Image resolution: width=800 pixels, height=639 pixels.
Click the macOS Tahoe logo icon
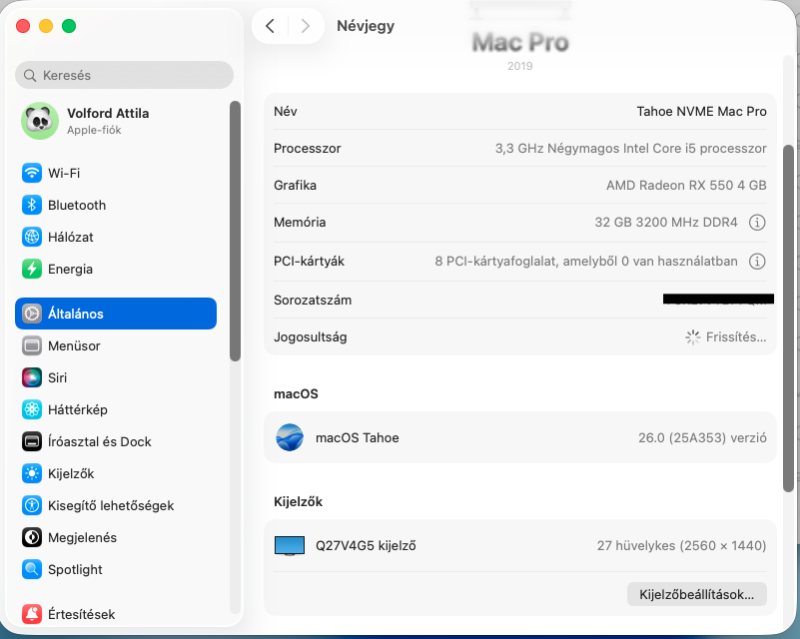coord(290,437)
